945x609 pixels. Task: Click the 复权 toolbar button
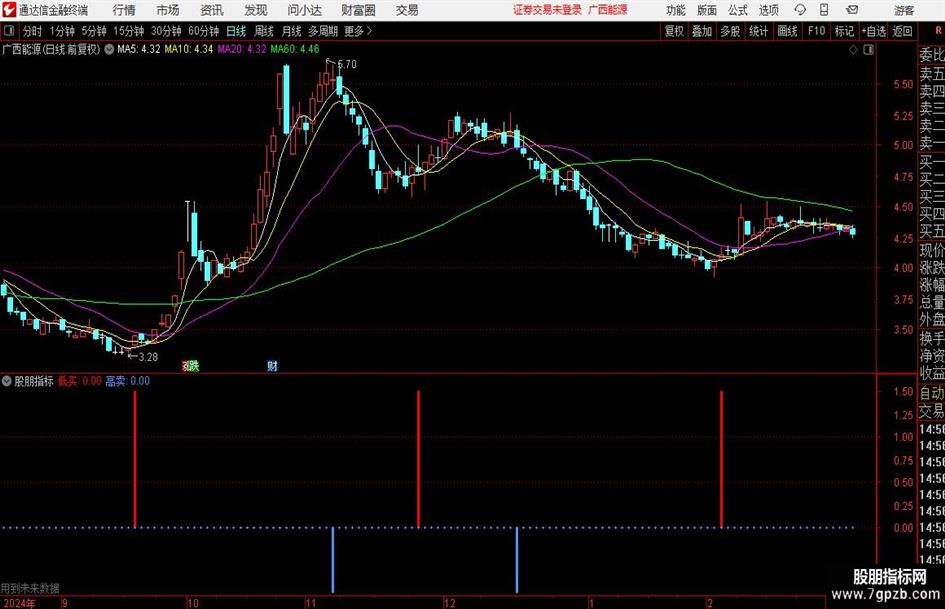674,31
